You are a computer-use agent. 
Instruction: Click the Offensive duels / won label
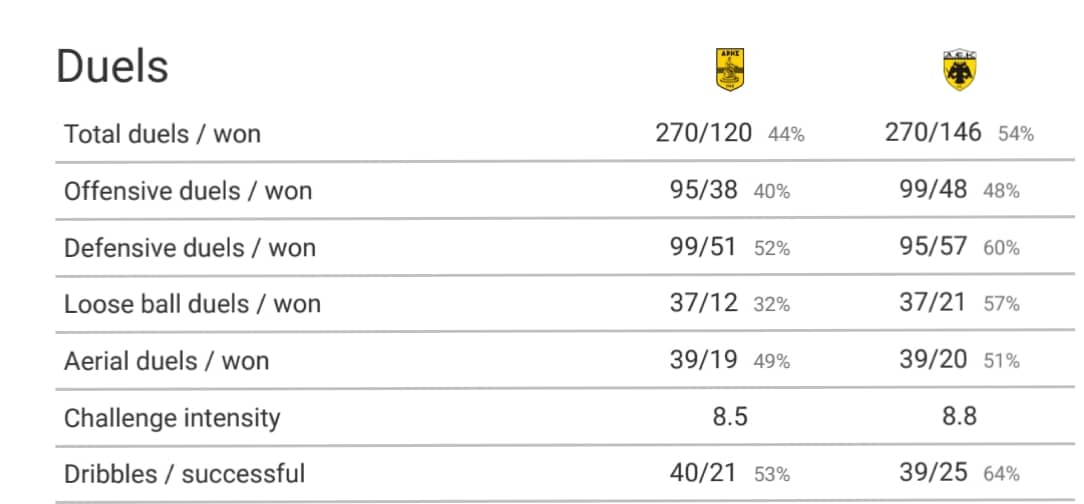(x=188, y=190)
